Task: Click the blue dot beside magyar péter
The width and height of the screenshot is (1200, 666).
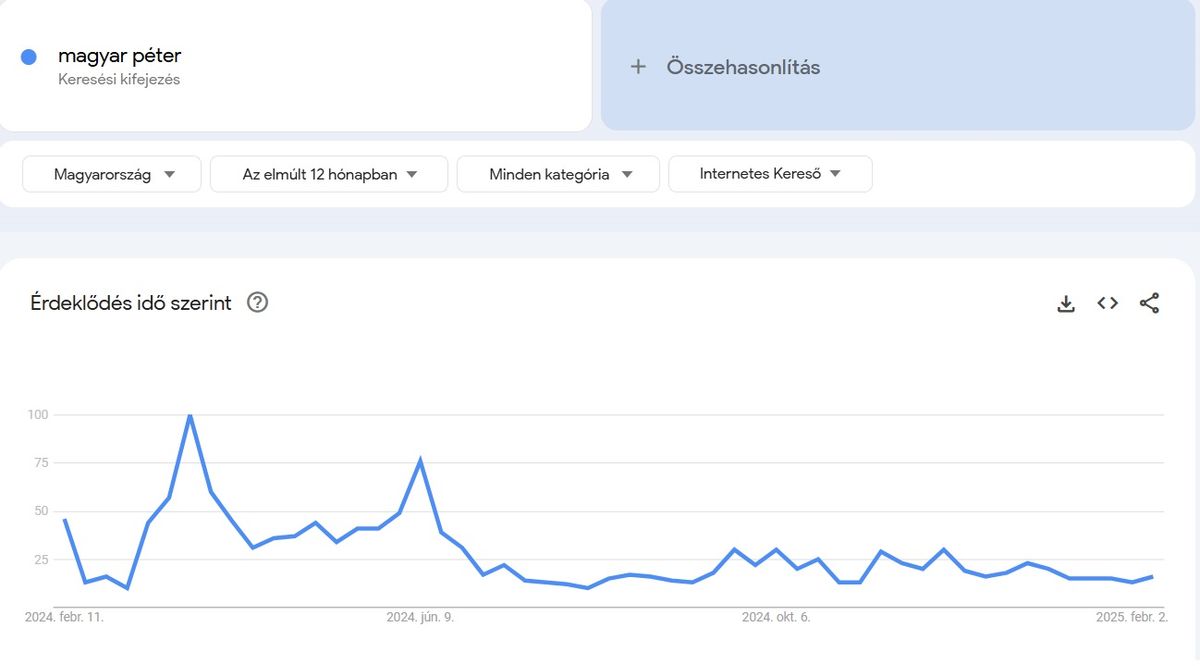Action: (x=29, y=57)
